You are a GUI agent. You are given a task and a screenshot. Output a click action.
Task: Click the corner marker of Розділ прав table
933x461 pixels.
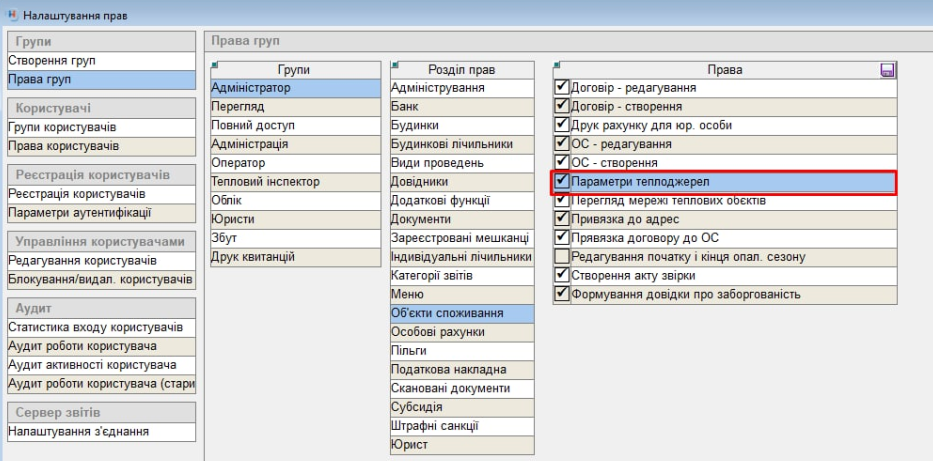coord(394,64)
